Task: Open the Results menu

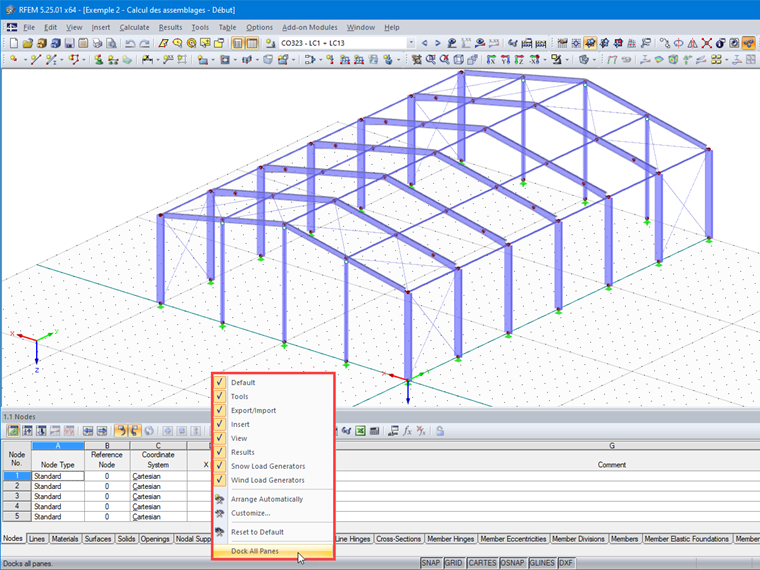Action: (170, 28)
